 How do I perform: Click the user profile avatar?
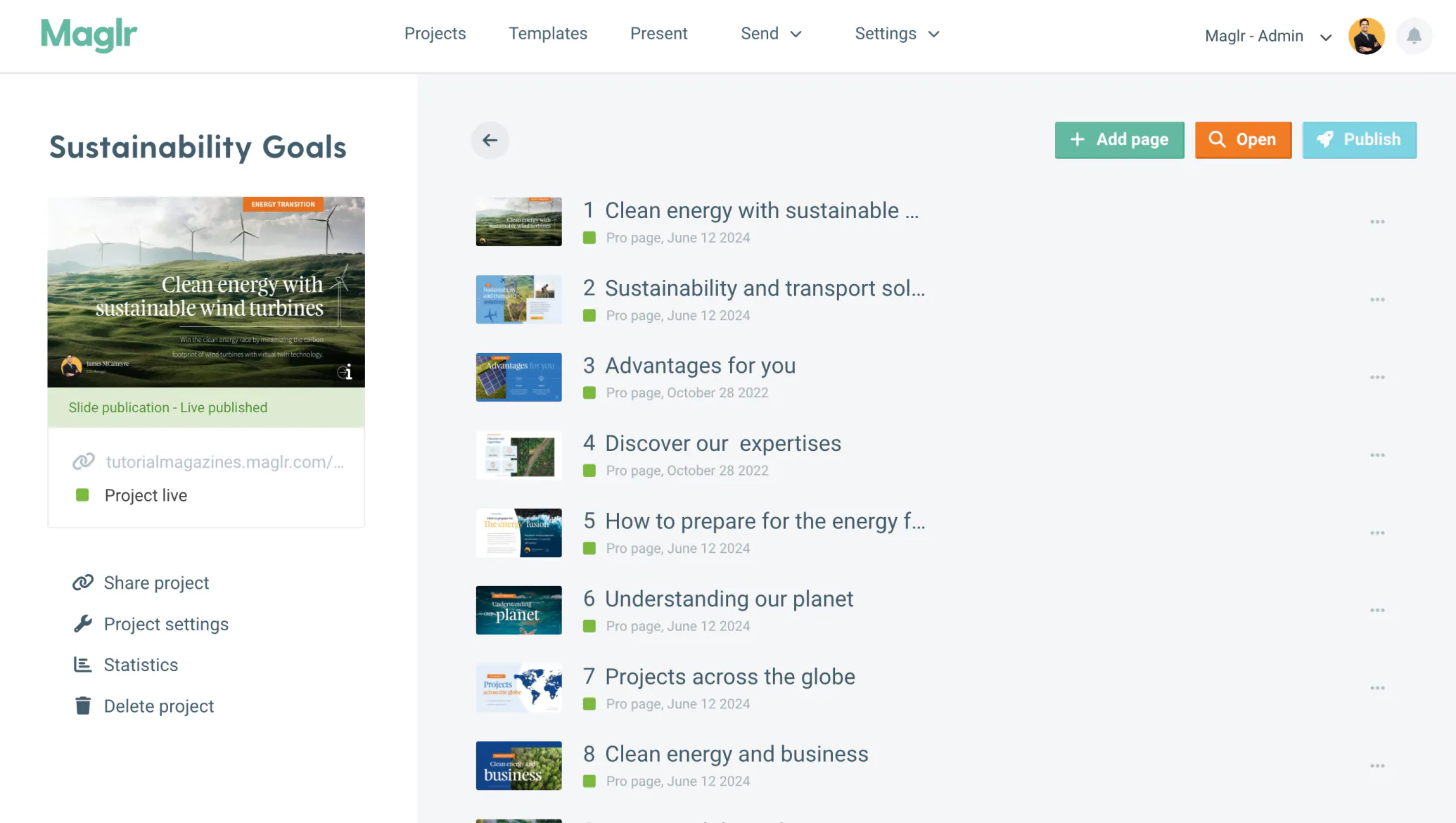(x=1366, y=36)
